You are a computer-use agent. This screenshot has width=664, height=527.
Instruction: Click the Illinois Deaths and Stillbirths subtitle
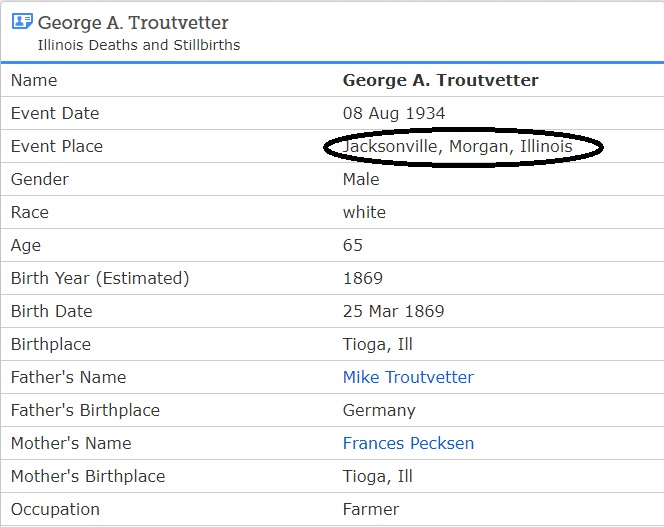(139, 45)
